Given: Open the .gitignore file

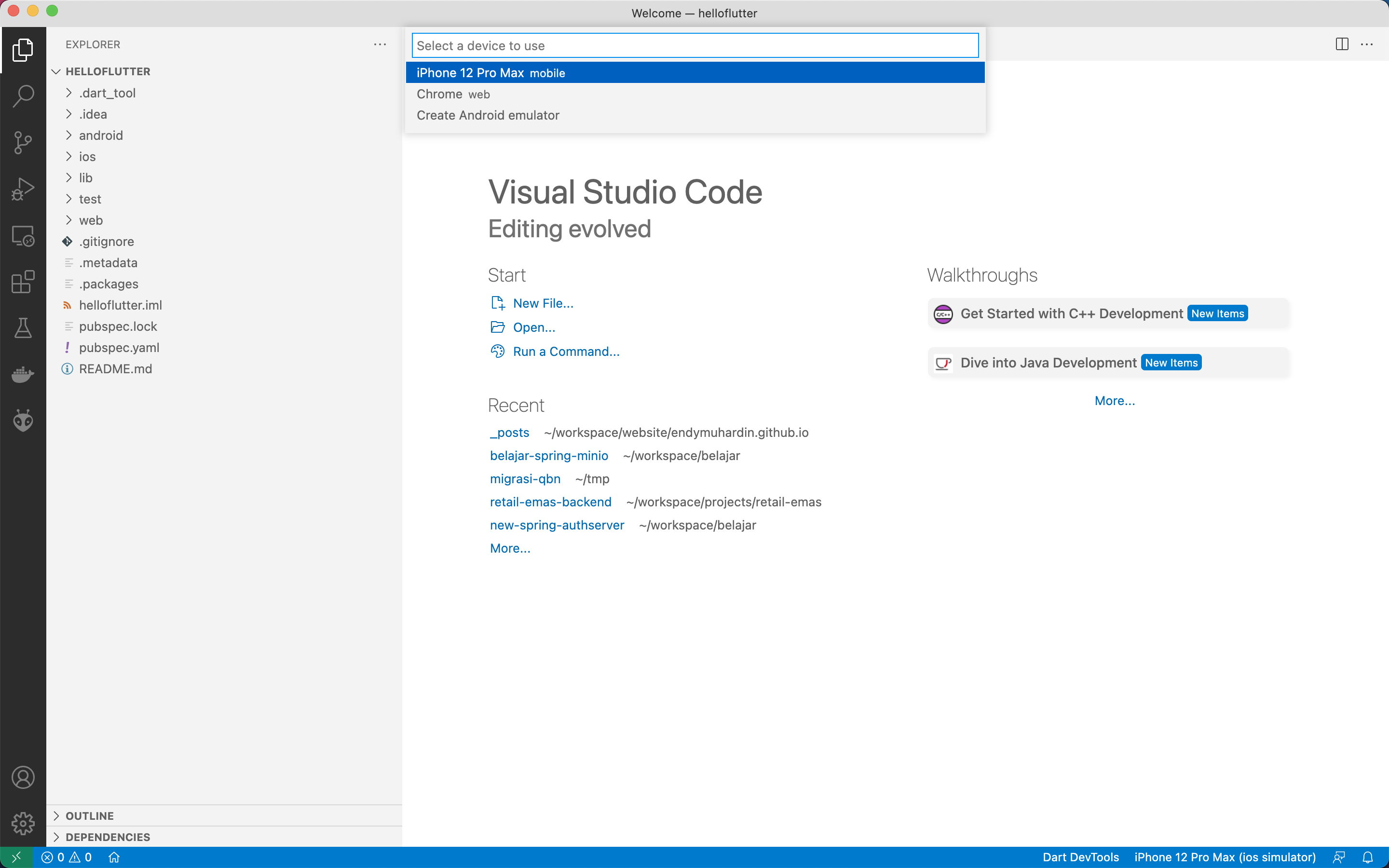Looking at the screenshot, I should [x=224, y=241].
